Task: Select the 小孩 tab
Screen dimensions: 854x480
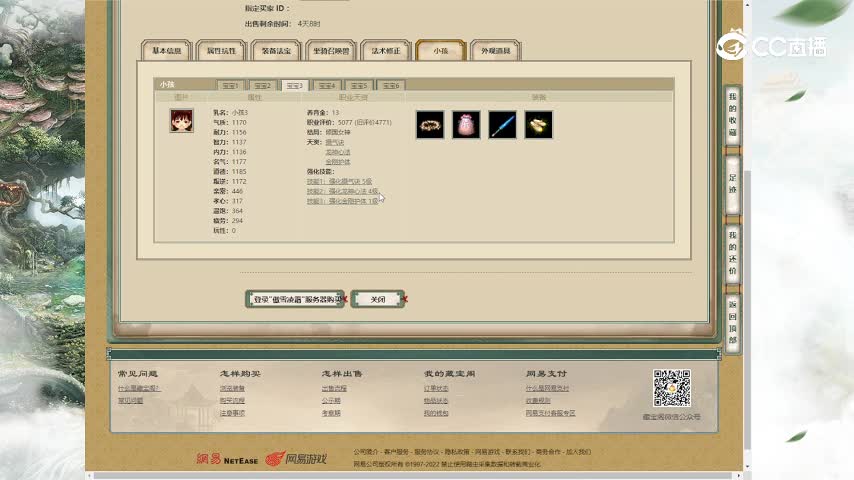Action: click(x=441, y=51)
